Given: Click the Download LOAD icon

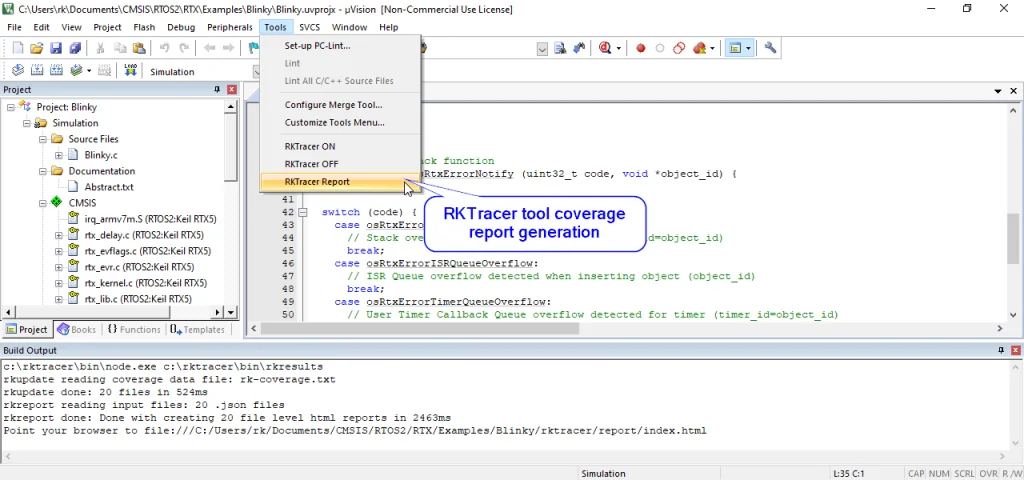Looking at the screenshot, I should [x=131, y=71].
